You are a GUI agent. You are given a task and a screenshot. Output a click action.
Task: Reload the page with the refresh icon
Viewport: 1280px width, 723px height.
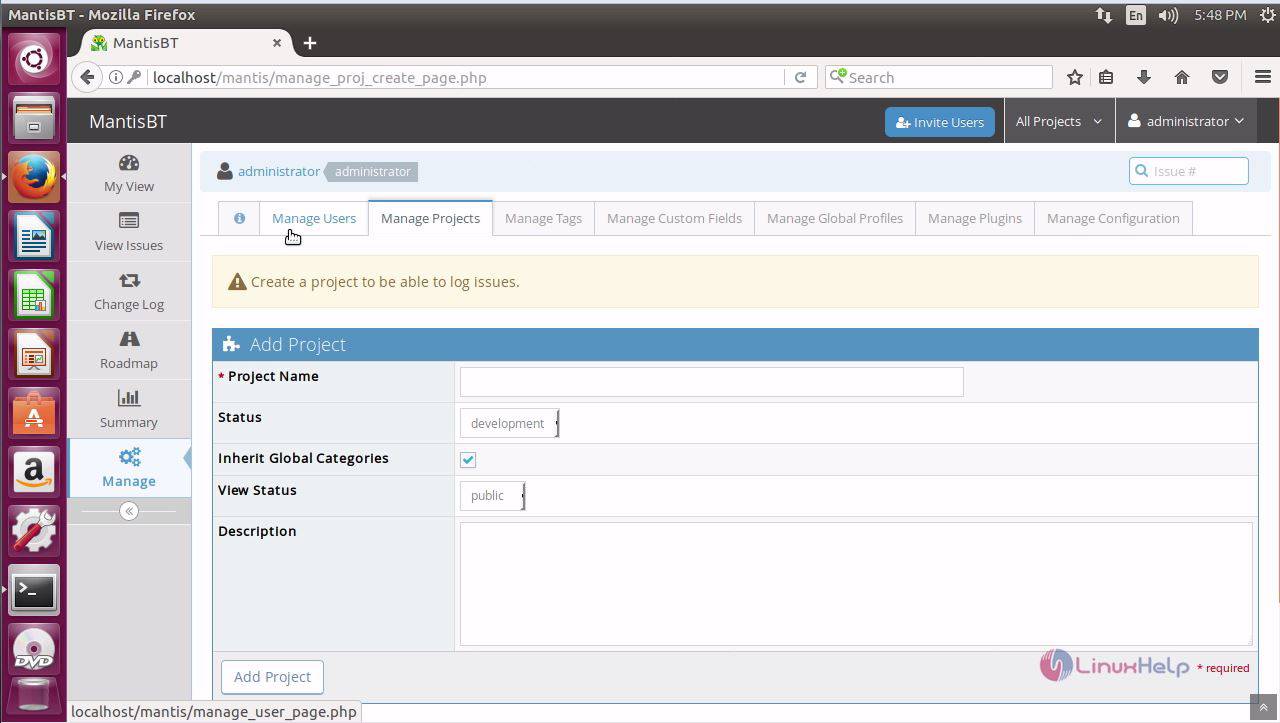tap(800, 77)
